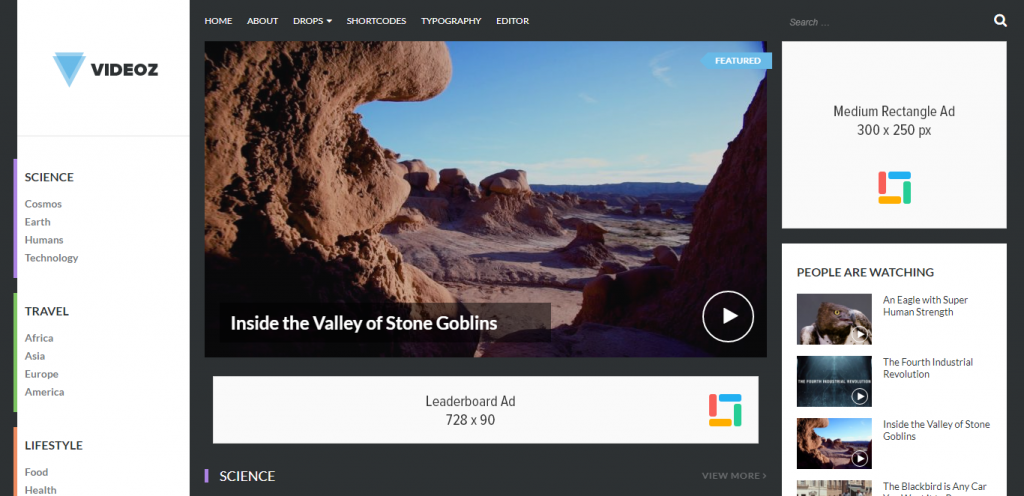Click the Medium Rectangle Ad logo icon

894,188
